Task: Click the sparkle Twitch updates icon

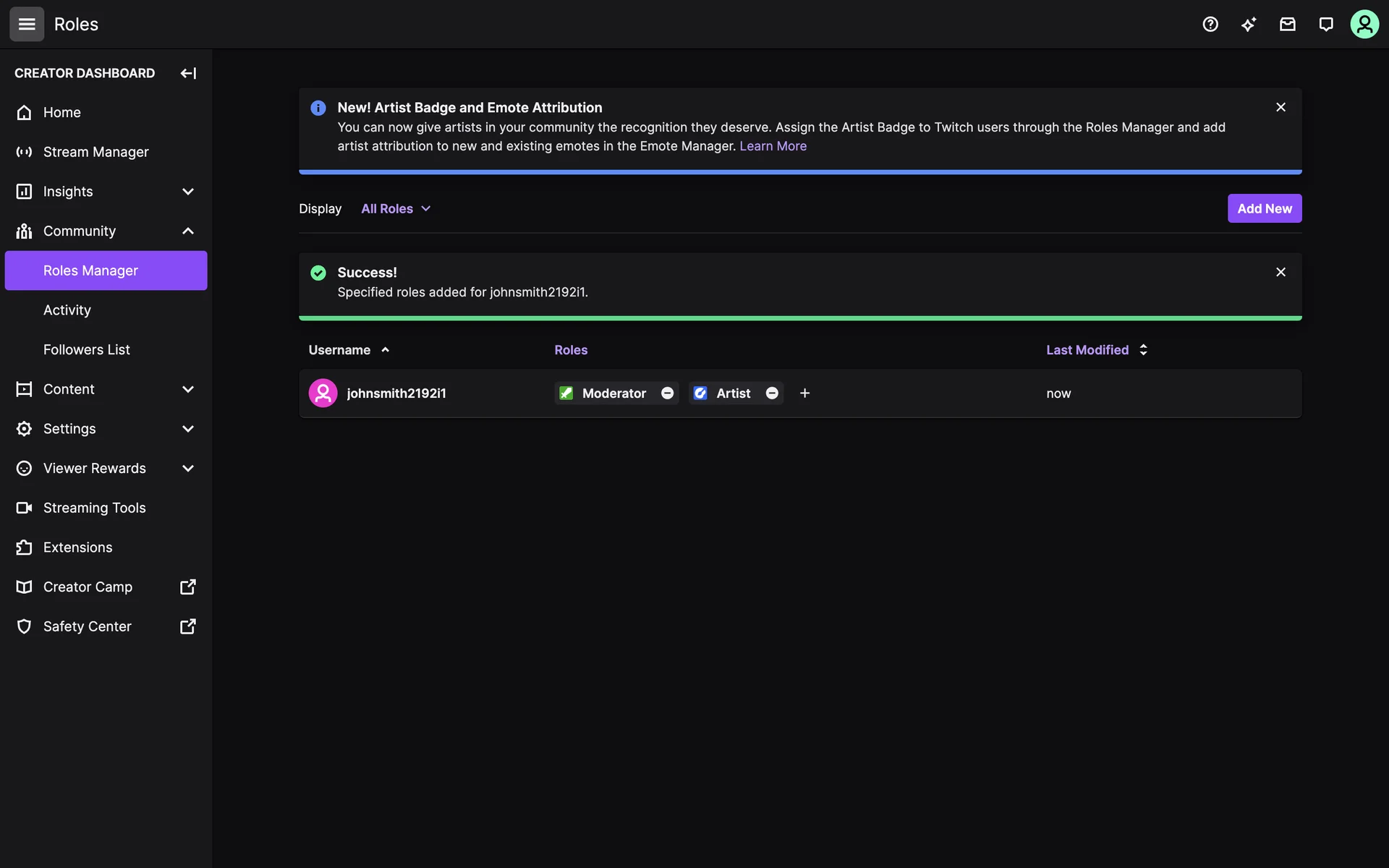Action: 1249,24
